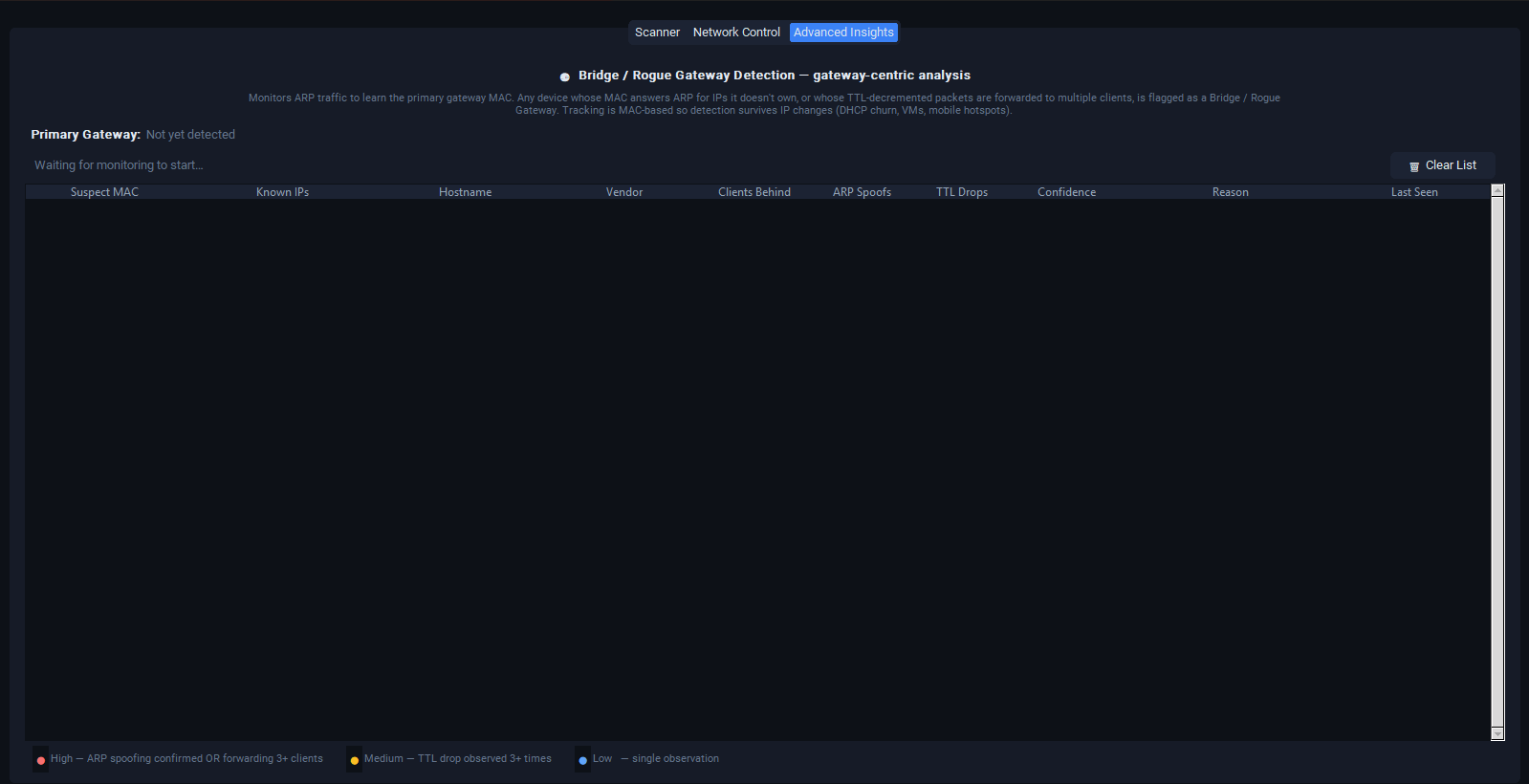
Task: Click the Low single observation legend text
Action: point(656,759)
